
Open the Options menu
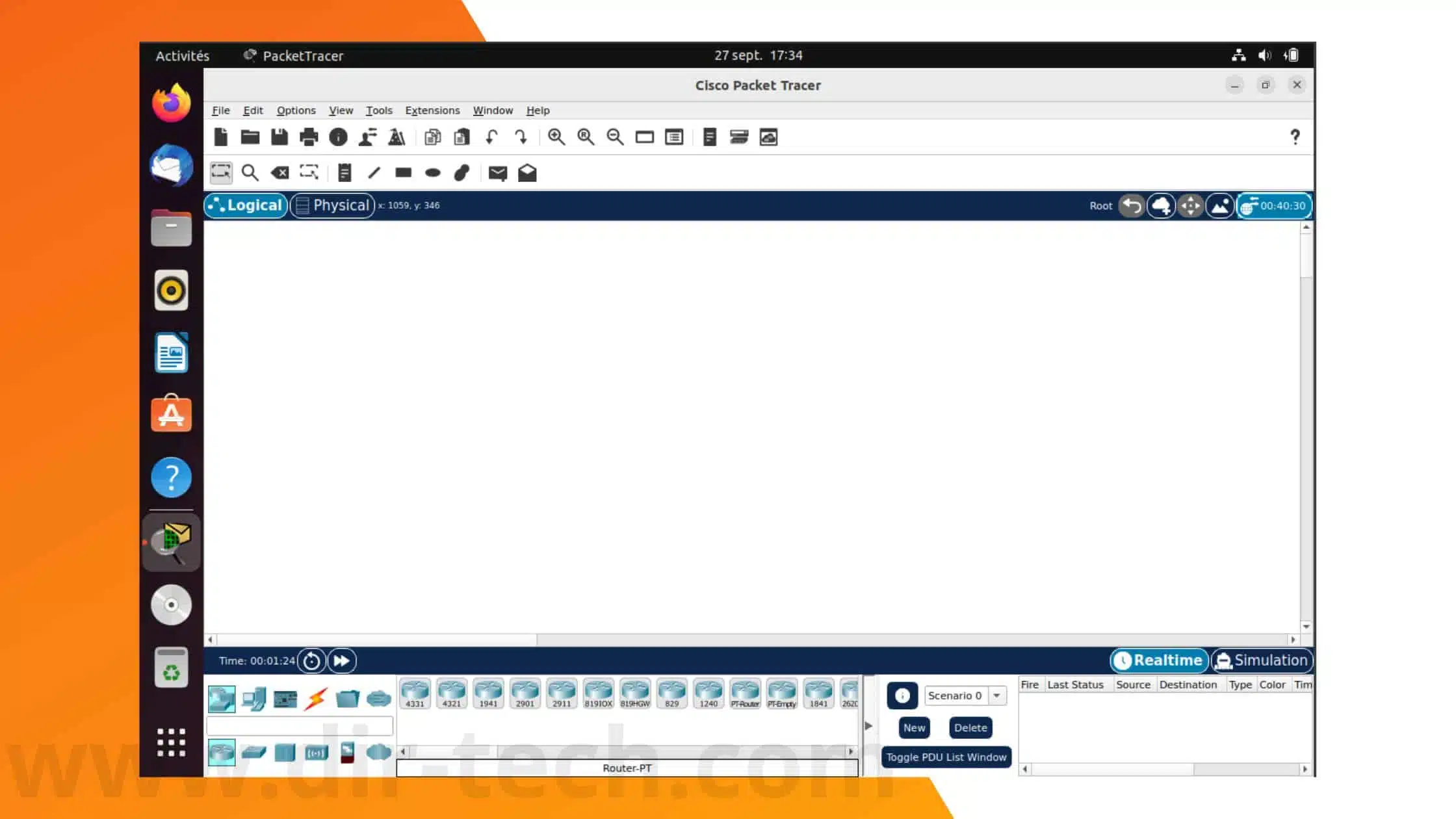(296, 110)
